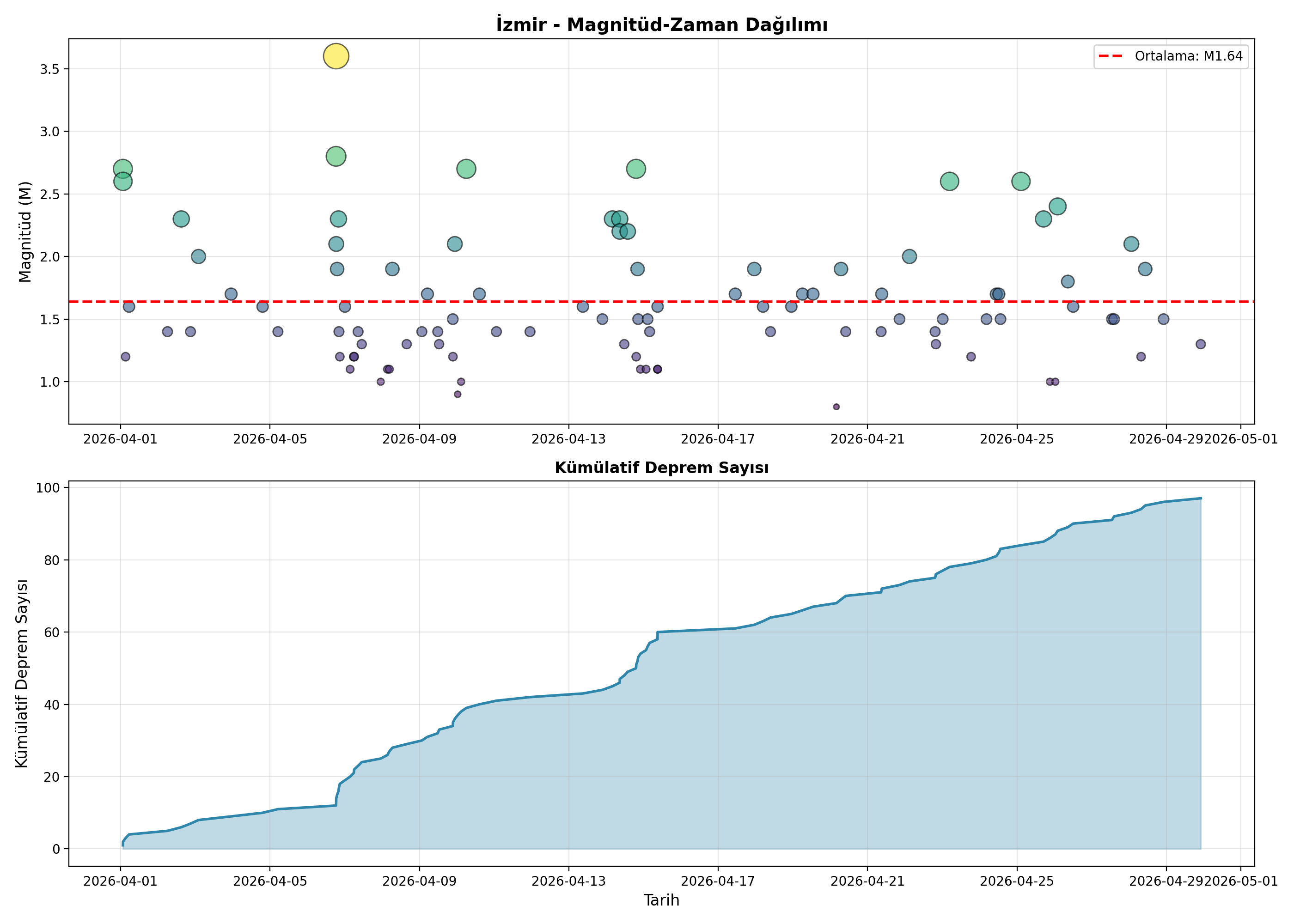Click the "2026-04-17" label under the scatter plot
Image resolution: width=1294 pixels, height=924 pixels.
click(x=718, y=439)
